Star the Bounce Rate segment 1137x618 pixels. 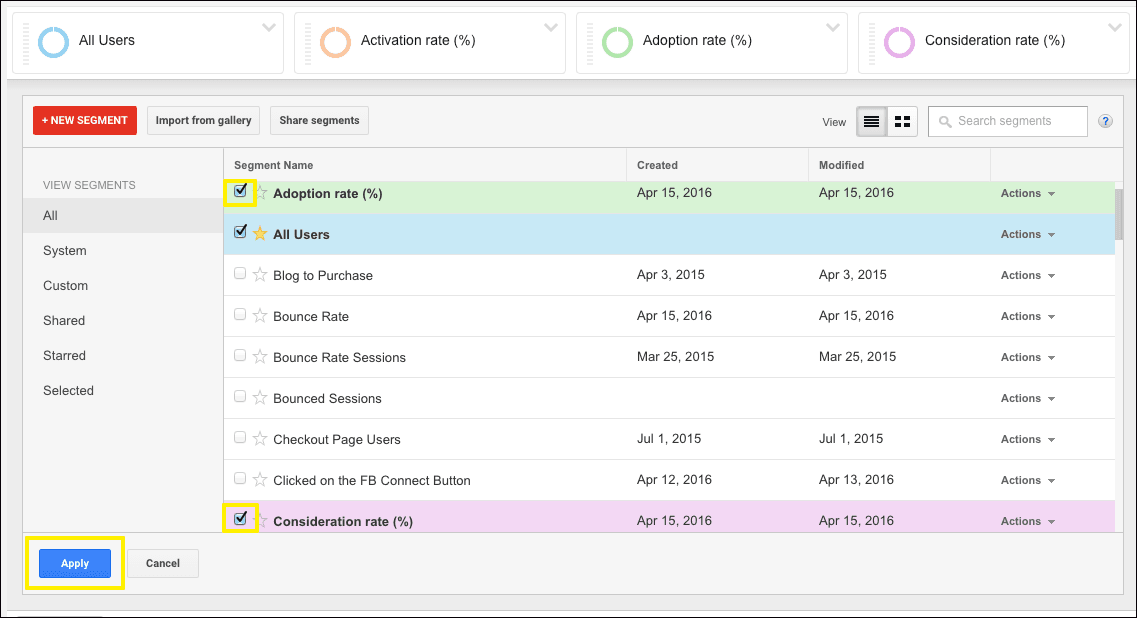260,316
